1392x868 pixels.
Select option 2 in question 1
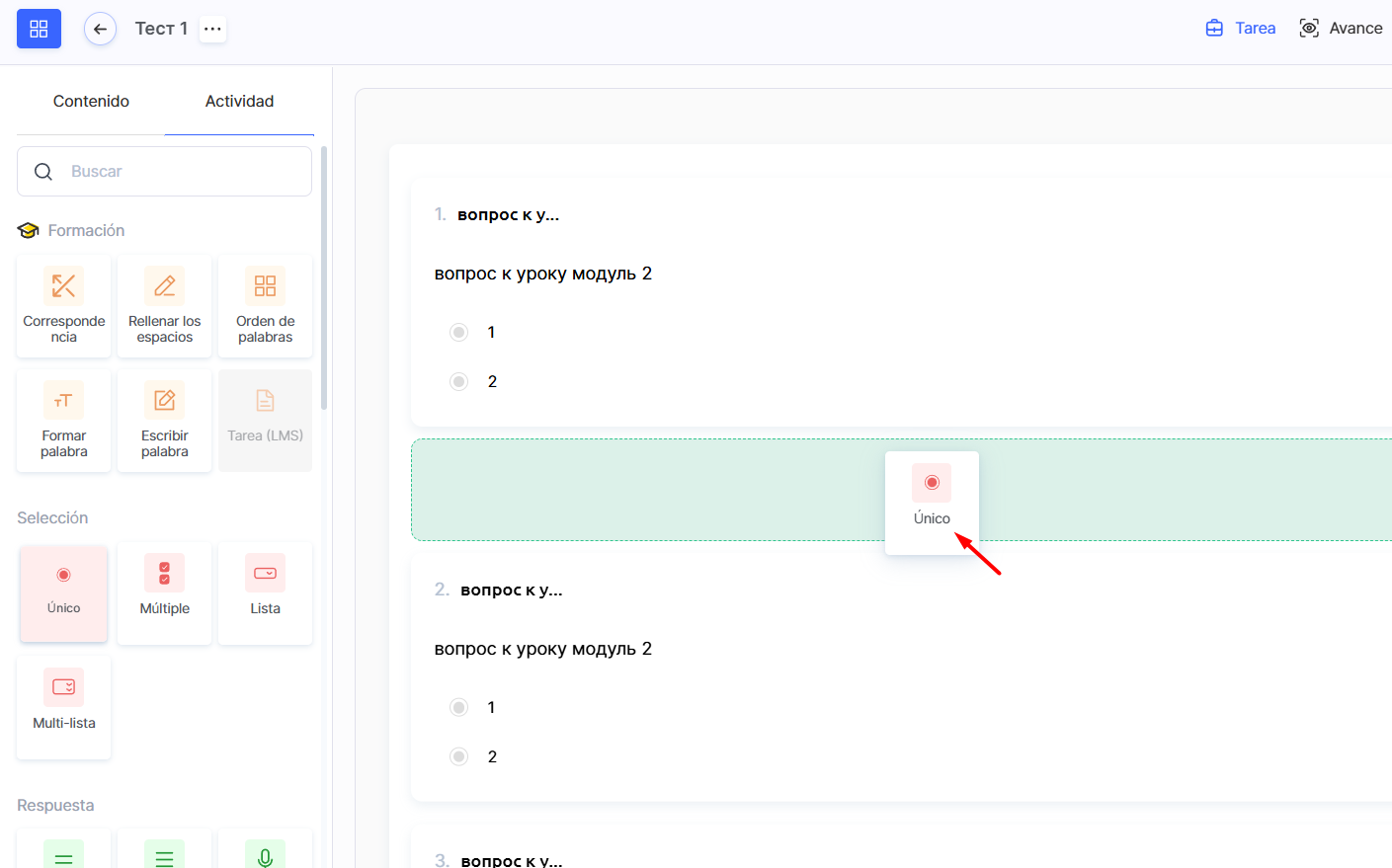pos(458,381)
